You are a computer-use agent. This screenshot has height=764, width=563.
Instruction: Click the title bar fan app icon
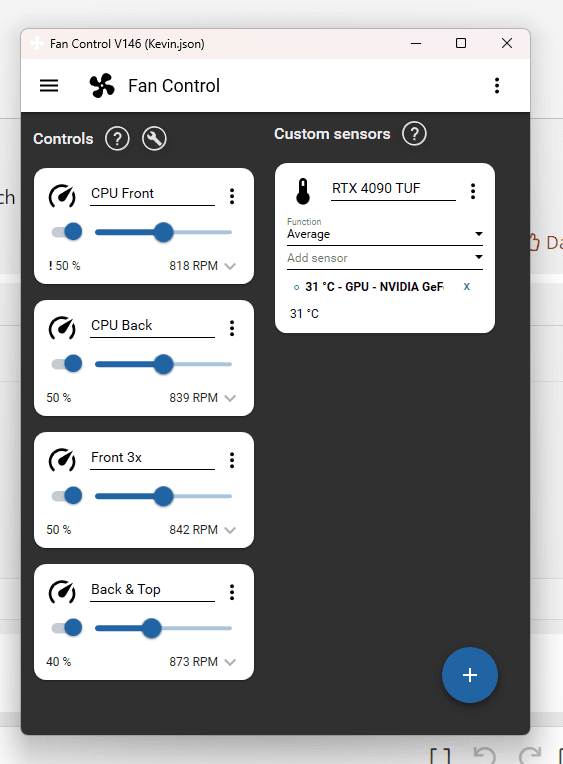[x=37, y=43]
